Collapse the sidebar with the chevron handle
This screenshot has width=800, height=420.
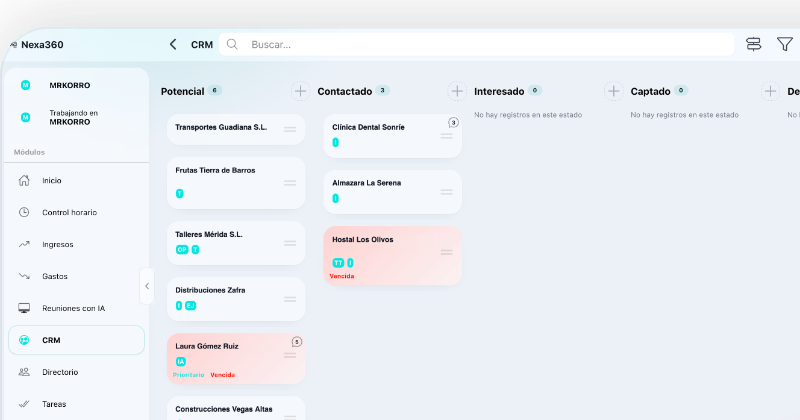pos(147,286)
